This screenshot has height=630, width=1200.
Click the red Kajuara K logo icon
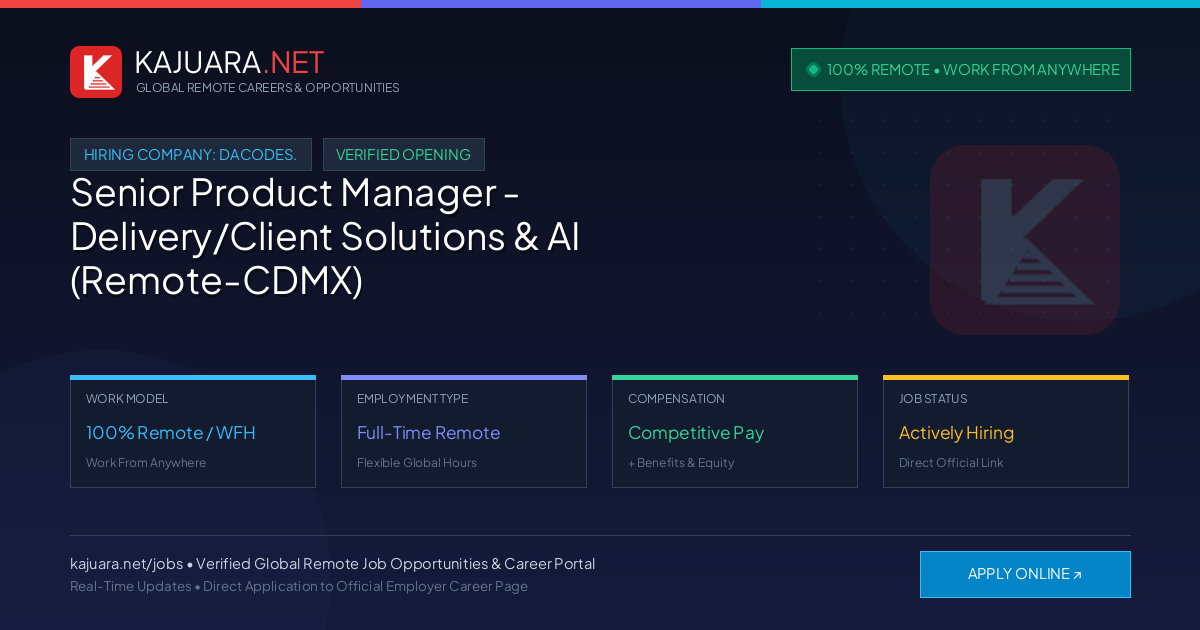tap(96, 72)
